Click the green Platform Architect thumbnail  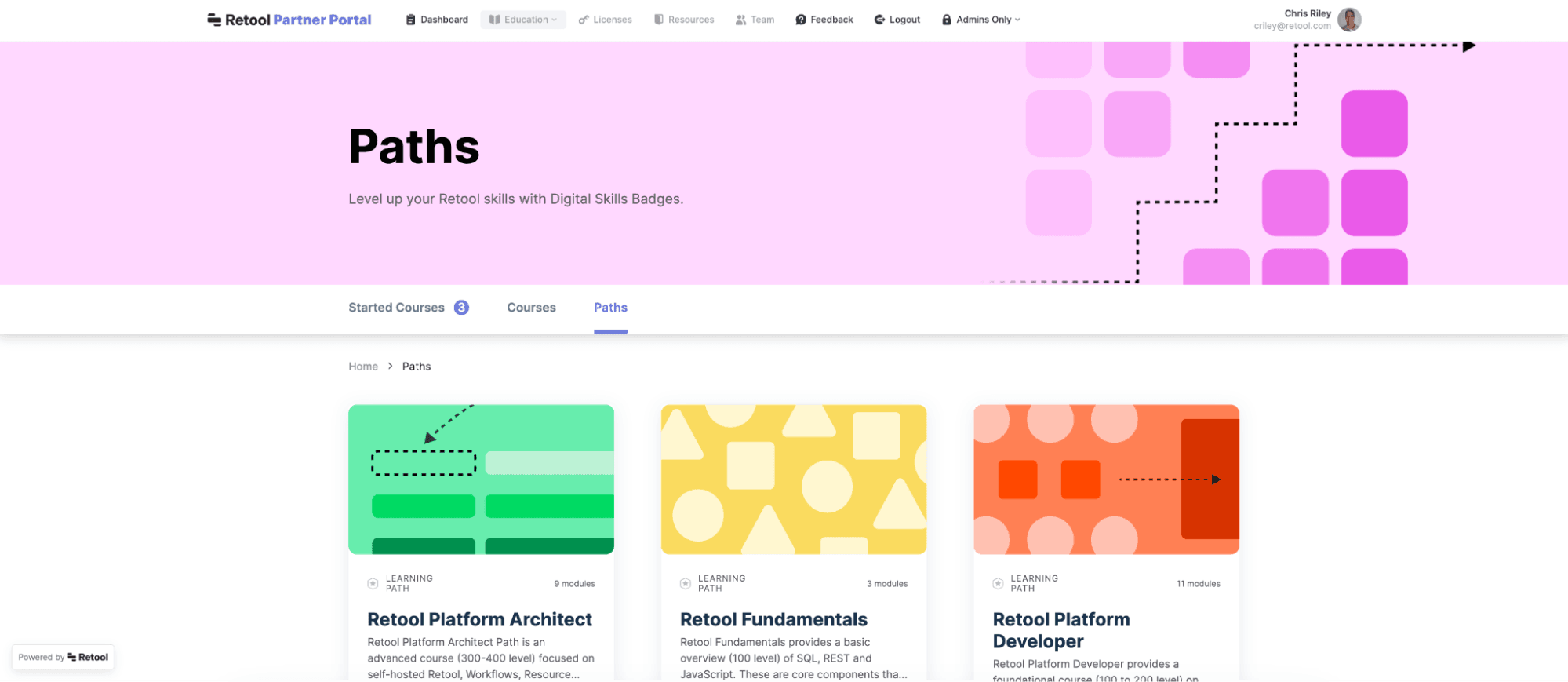(481, 480)
